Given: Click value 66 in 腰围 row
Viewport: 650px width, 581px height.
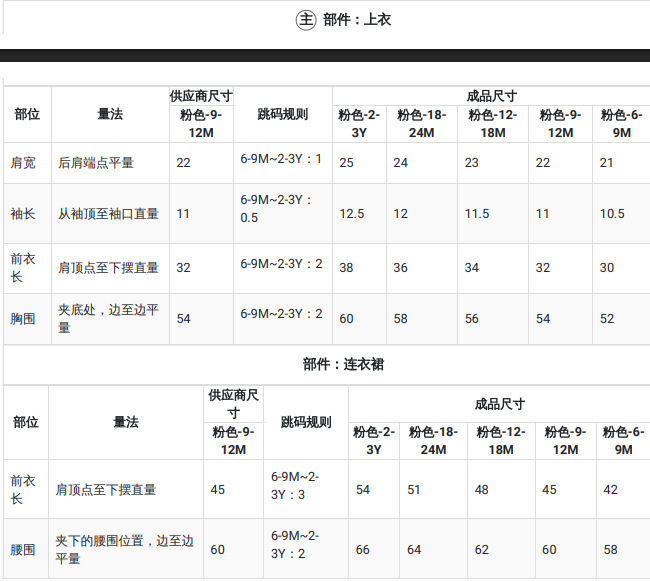Looking at the screenshot, I should [362, 550].
